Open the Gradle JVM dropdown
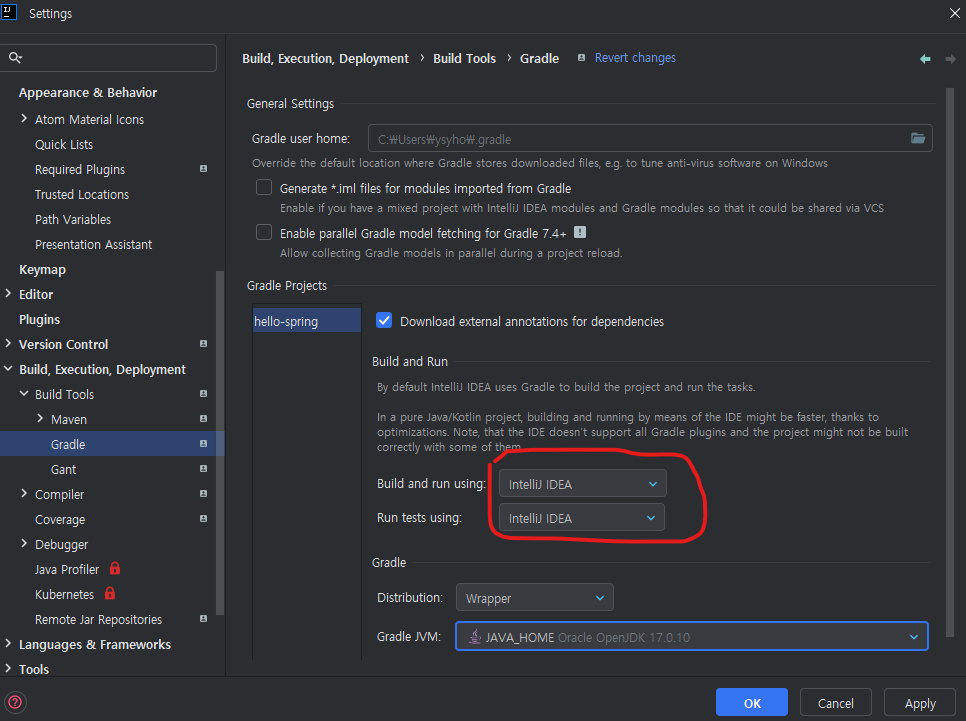Viewport: 966px width, 721px height. 691,637
